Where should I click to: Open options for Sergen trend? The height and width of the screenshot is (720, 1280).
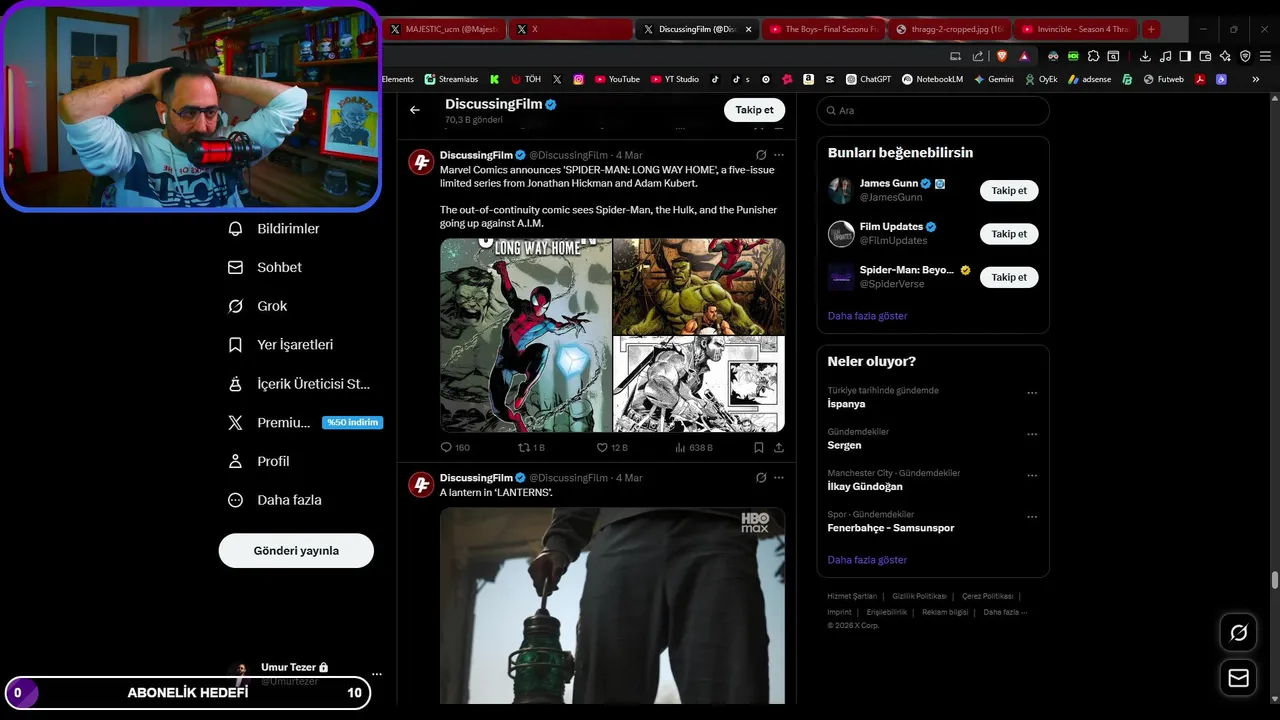point(1032,434)
